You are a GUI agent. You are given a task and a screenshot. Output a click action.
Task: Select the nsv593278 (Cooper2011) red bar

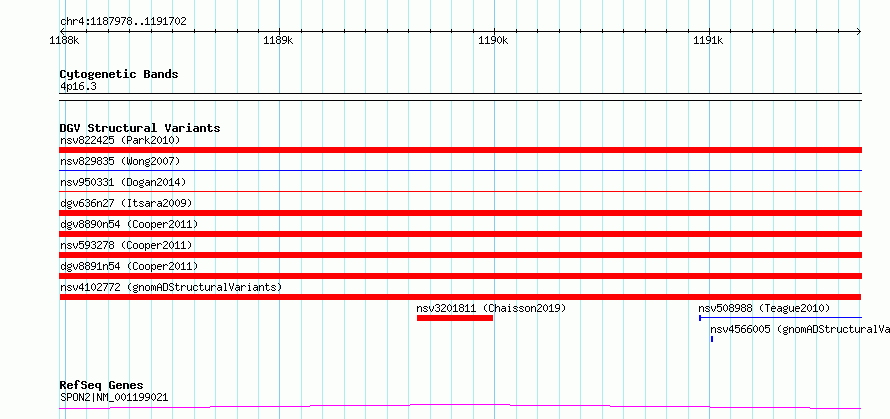[460, 255]
